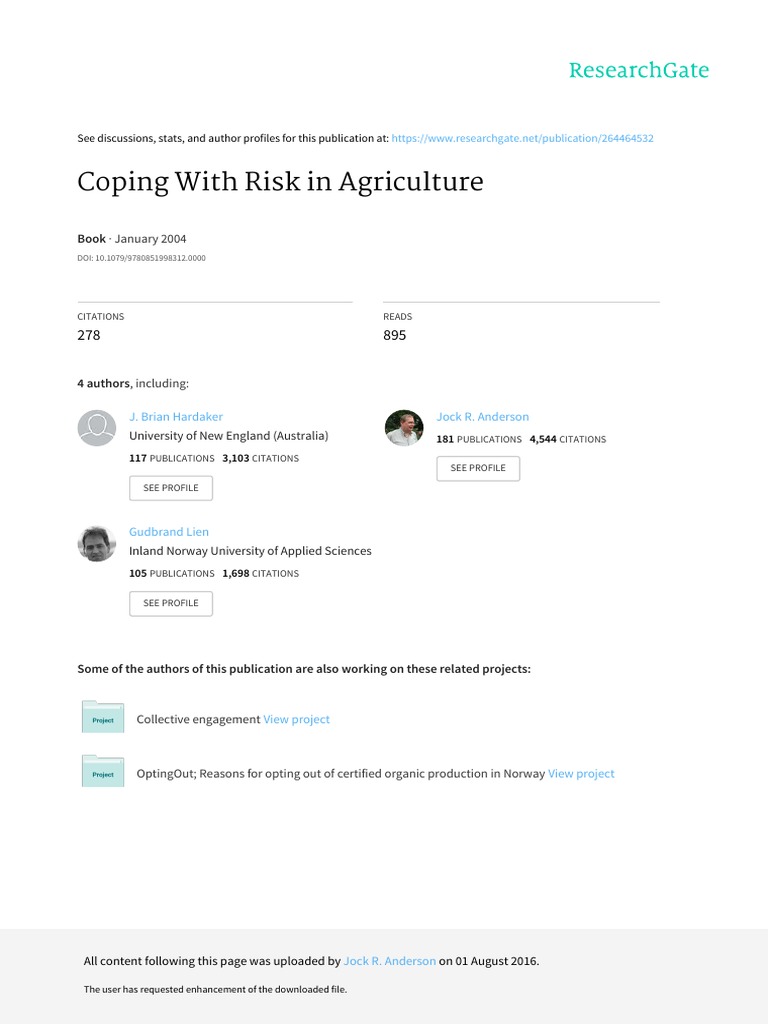Click the OptingOut project folder icon
This screenshot has width=768, height=1024.
103,772
